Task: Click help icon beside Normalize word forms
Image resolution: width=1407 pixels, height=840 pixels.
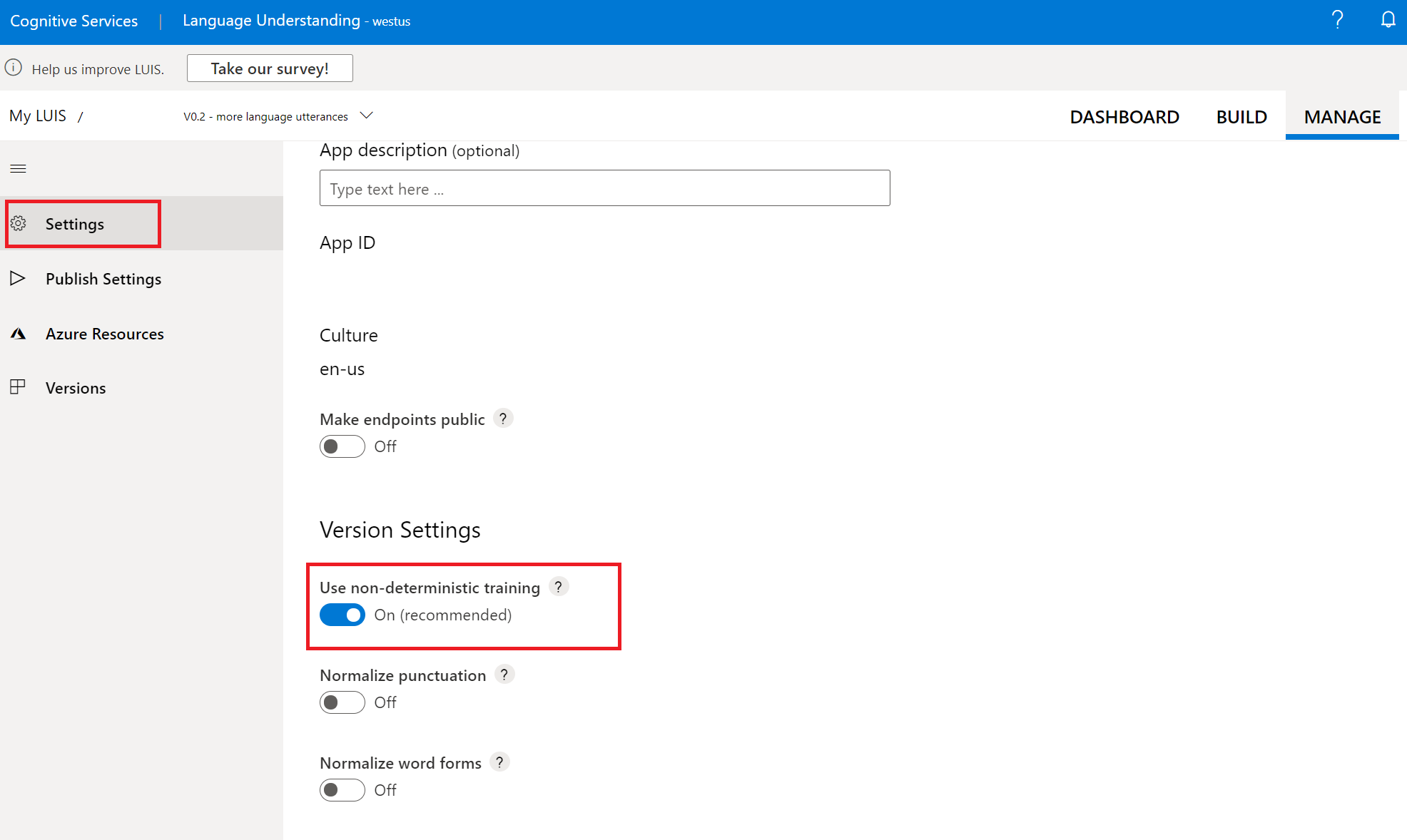Action: (499, 762)
